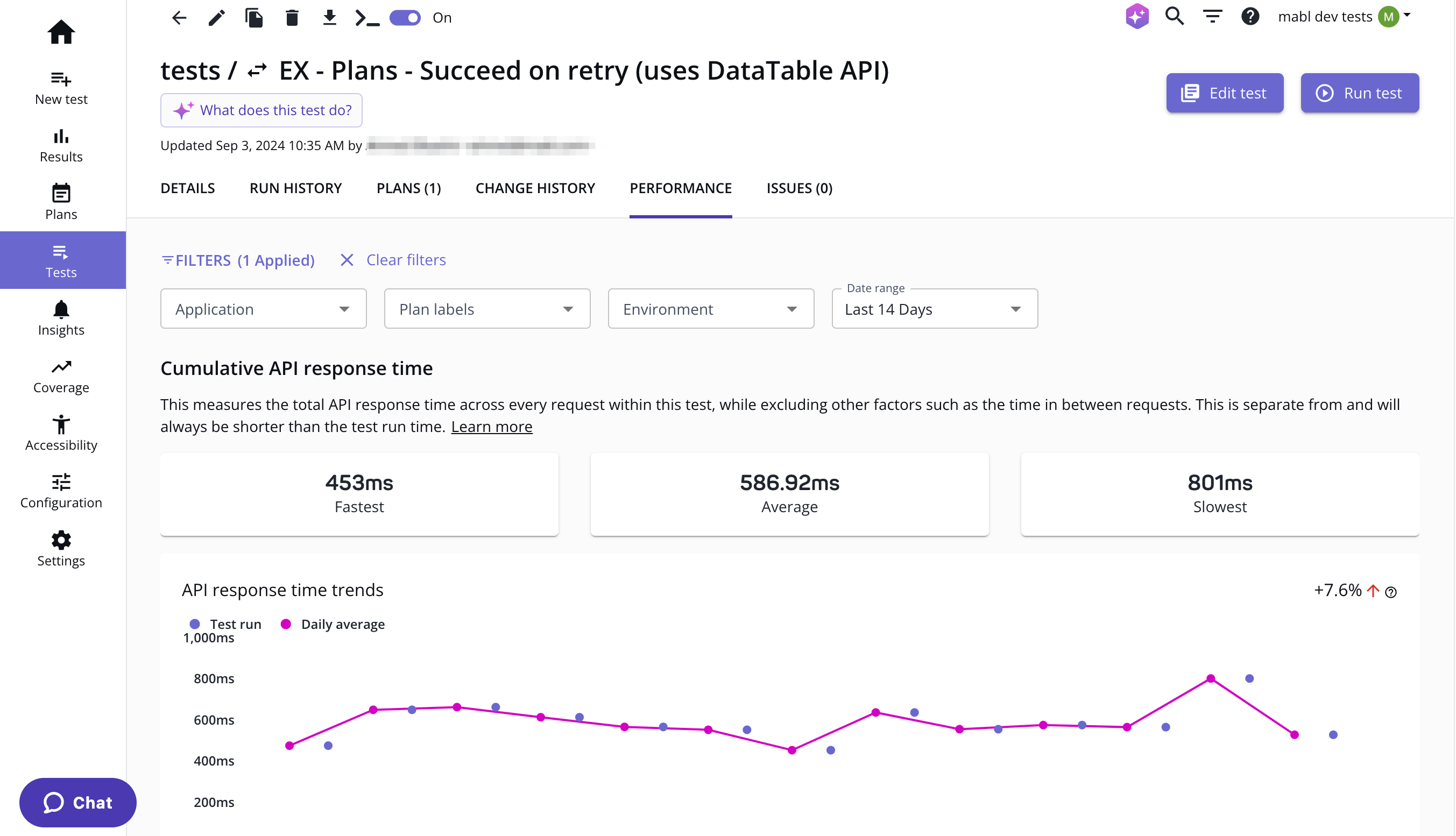Image resolution: width=1456 pixels, height=836 pixels.
Task: Delete the test using the trash icon
Action: point(292,18)
